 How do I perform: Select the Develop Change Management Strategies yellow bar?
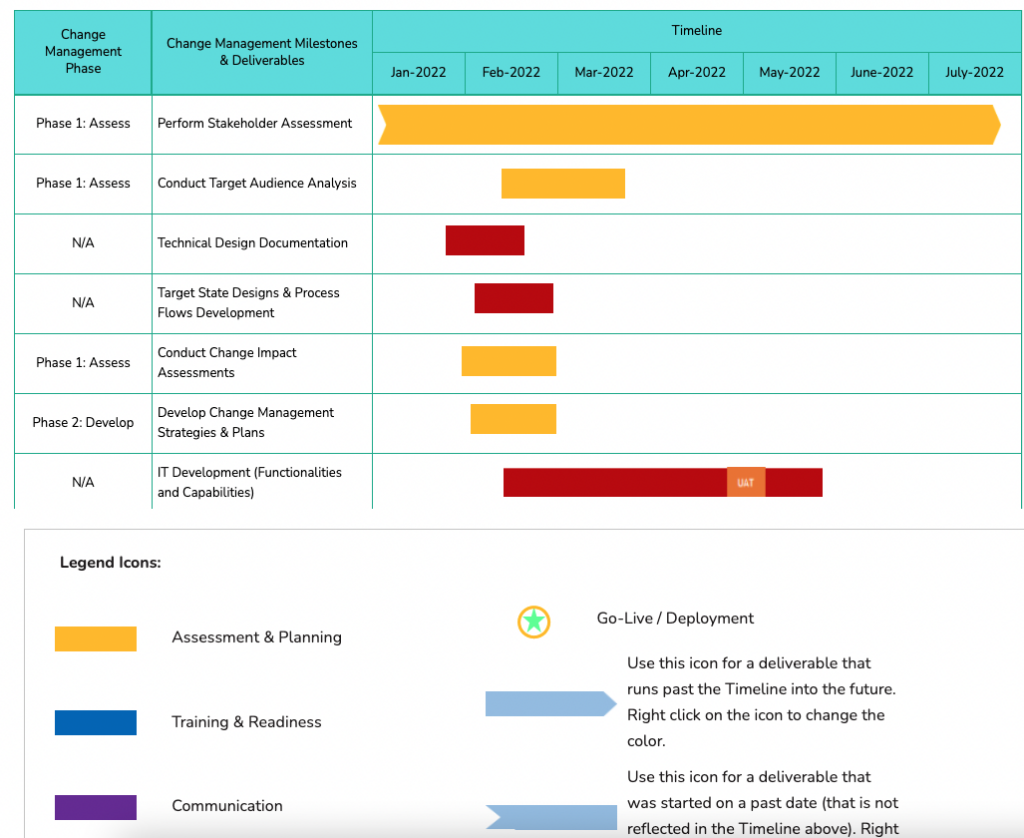pos(513,419)
